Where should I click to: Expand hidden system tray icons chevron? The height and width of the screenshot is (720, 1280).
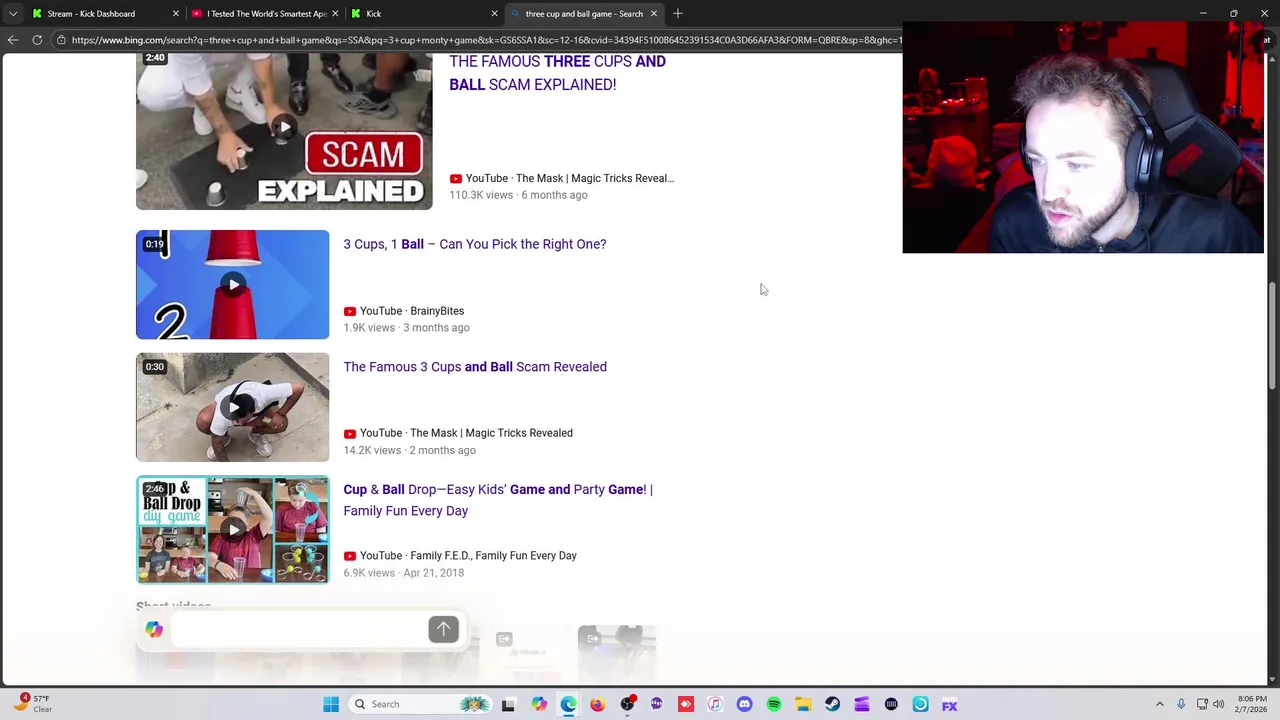[x=1160, y=704]
